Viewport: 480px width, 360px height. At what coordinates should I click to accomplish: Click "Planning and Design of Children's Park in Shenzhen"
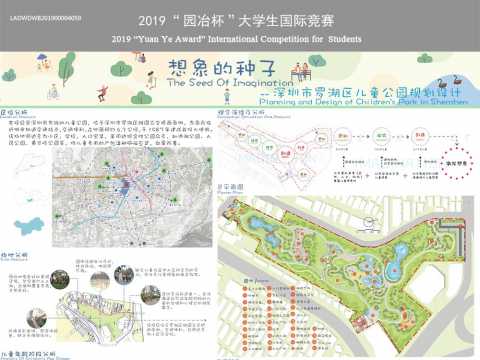363,102
